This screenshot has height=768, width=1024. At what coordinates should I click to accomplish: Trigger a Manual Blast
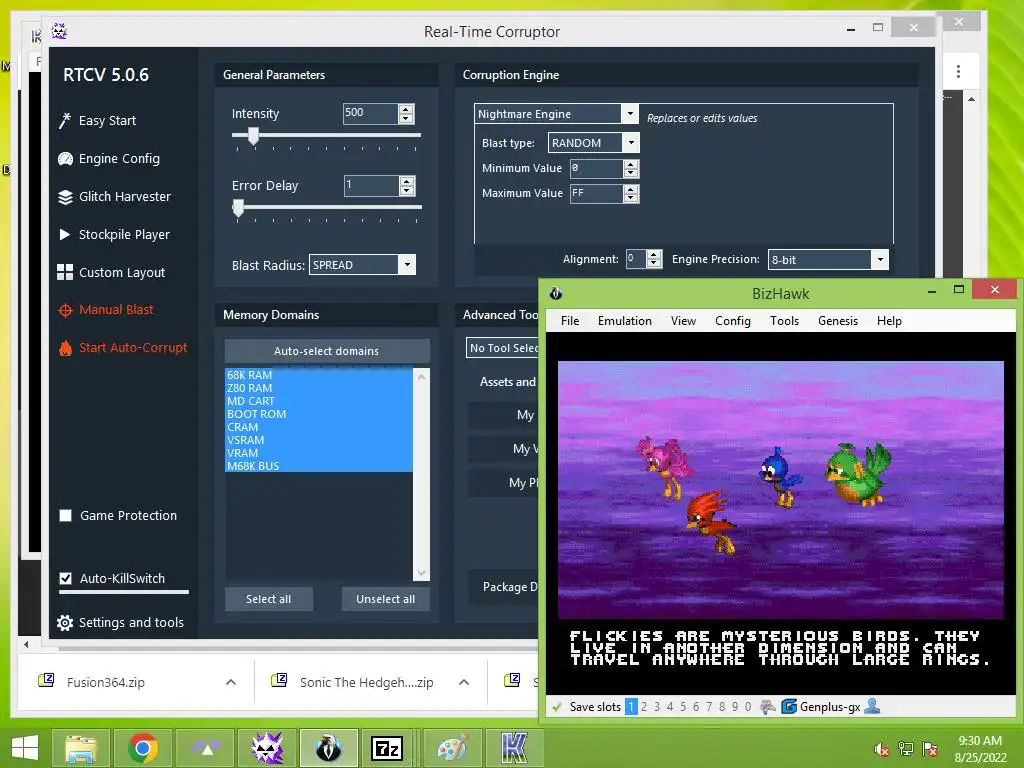106,310
